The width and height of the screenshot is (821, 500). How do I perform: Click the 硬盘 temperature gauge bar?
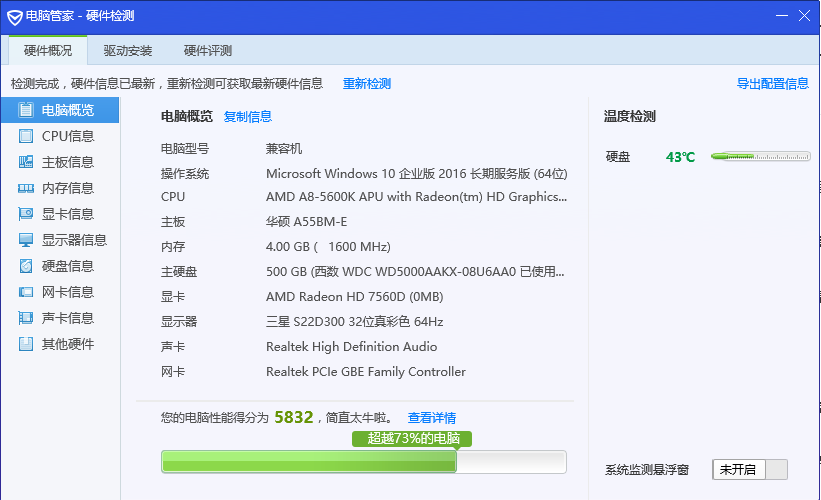760,157
